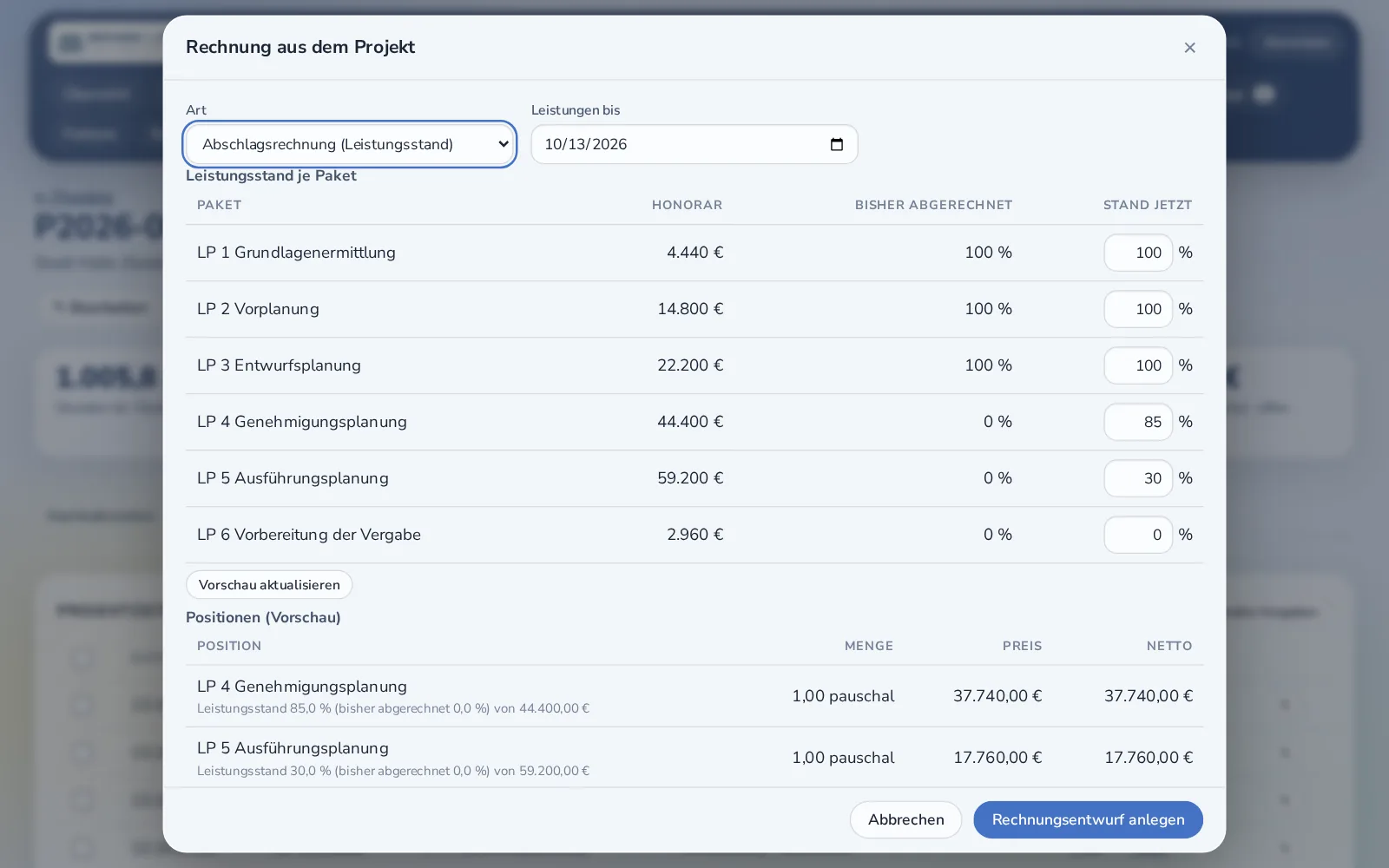Edit Stand jetzt for LP 2 Vorplanung

click(x=1138, y=309)
